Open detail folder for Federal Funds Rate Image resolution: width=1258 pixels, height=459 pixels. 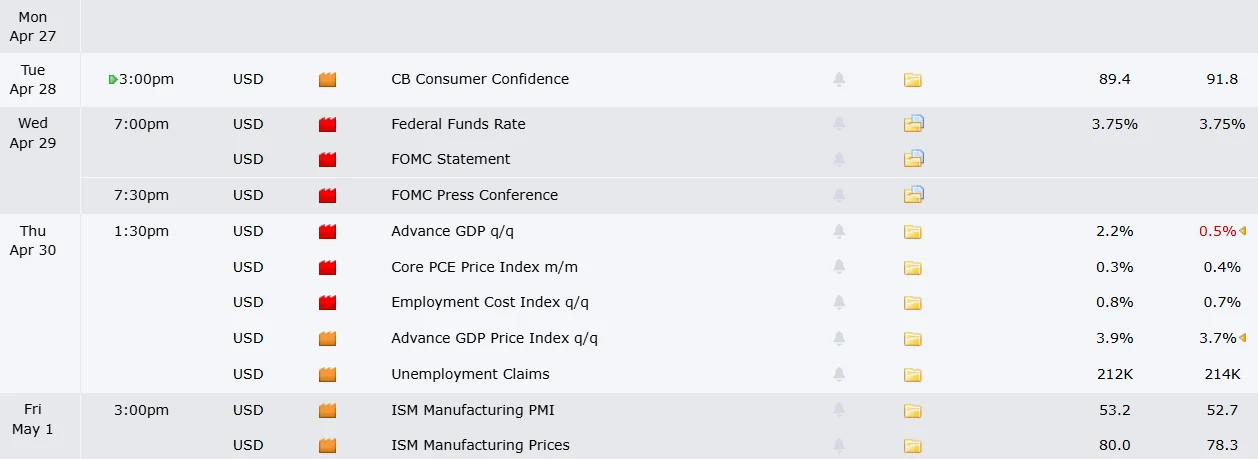coord(913,124)
